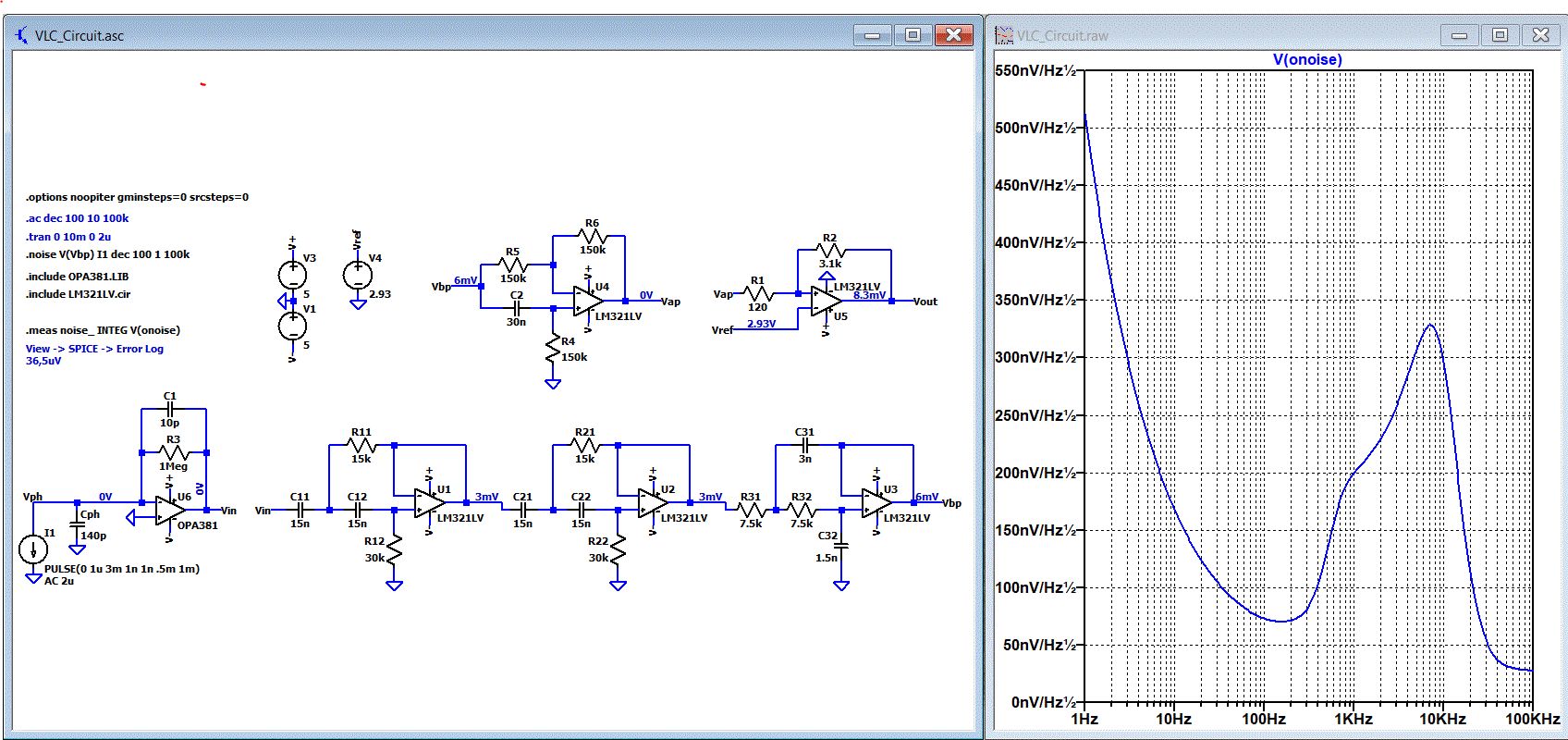Select the U4 LM321LV op-amp symbol
The height and width of the screenshot is (740, 1568).
[x=588, y=302]
